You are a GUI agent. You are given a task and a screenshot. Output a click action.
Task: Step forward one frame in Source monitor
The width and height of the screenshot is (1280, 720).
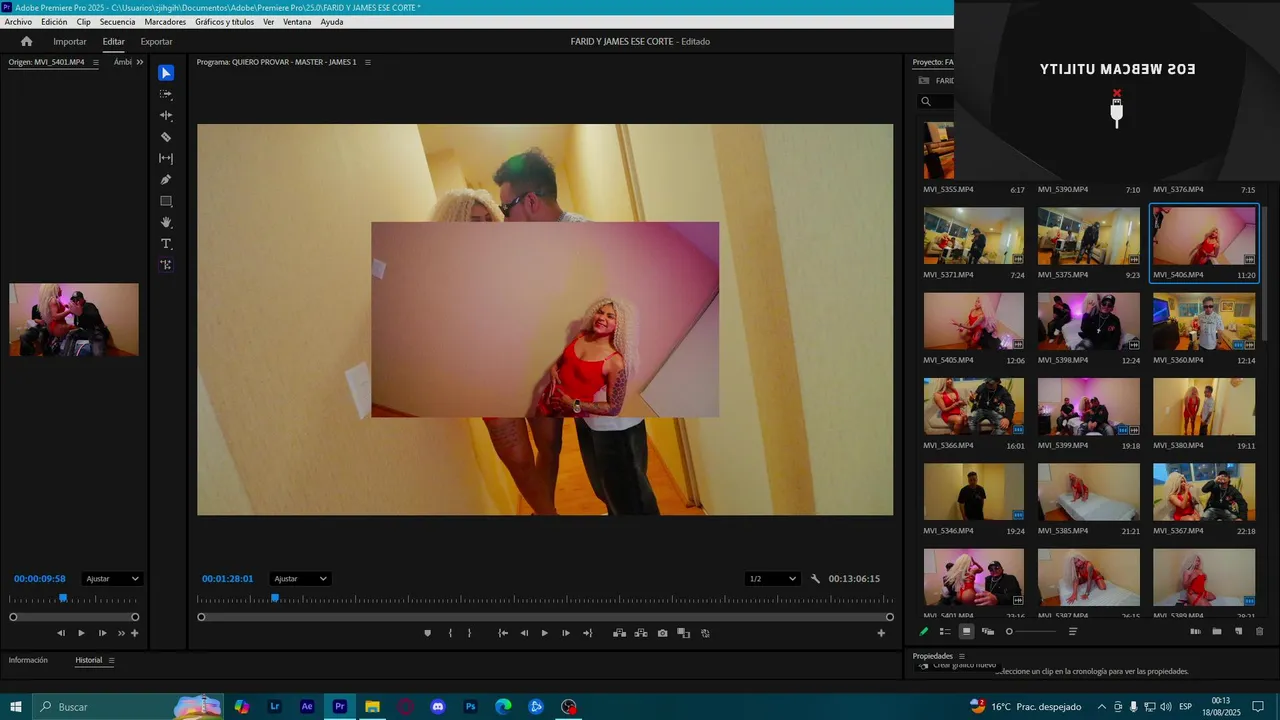click(102, 633)
